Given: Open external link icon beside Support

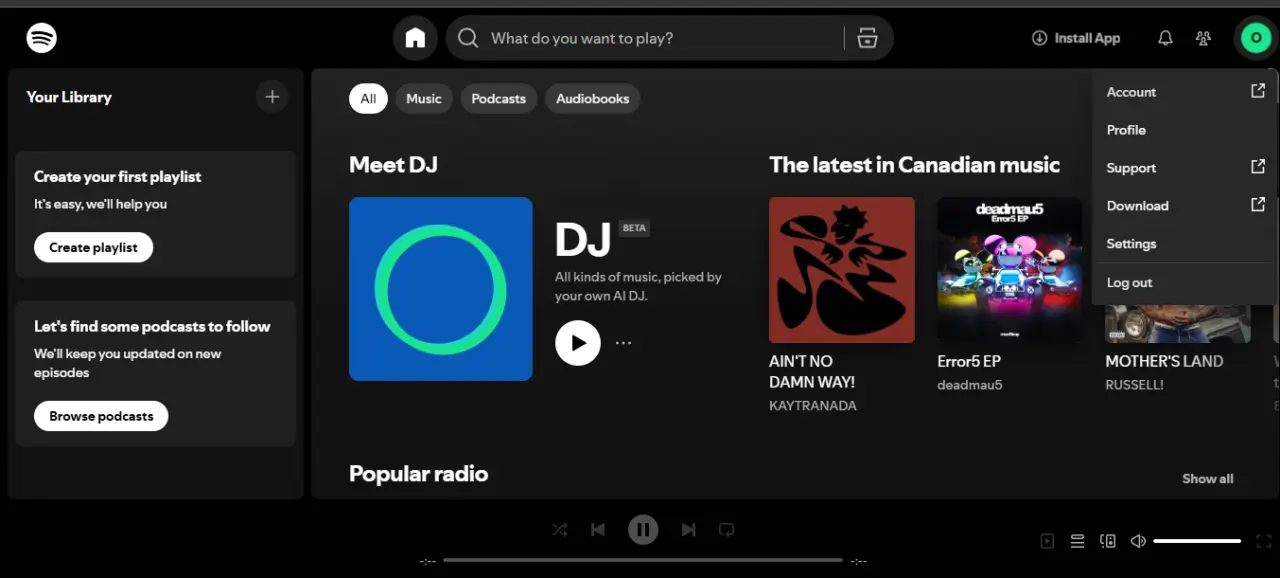Looking at the screenshot, I should [x=1258, y=166].
